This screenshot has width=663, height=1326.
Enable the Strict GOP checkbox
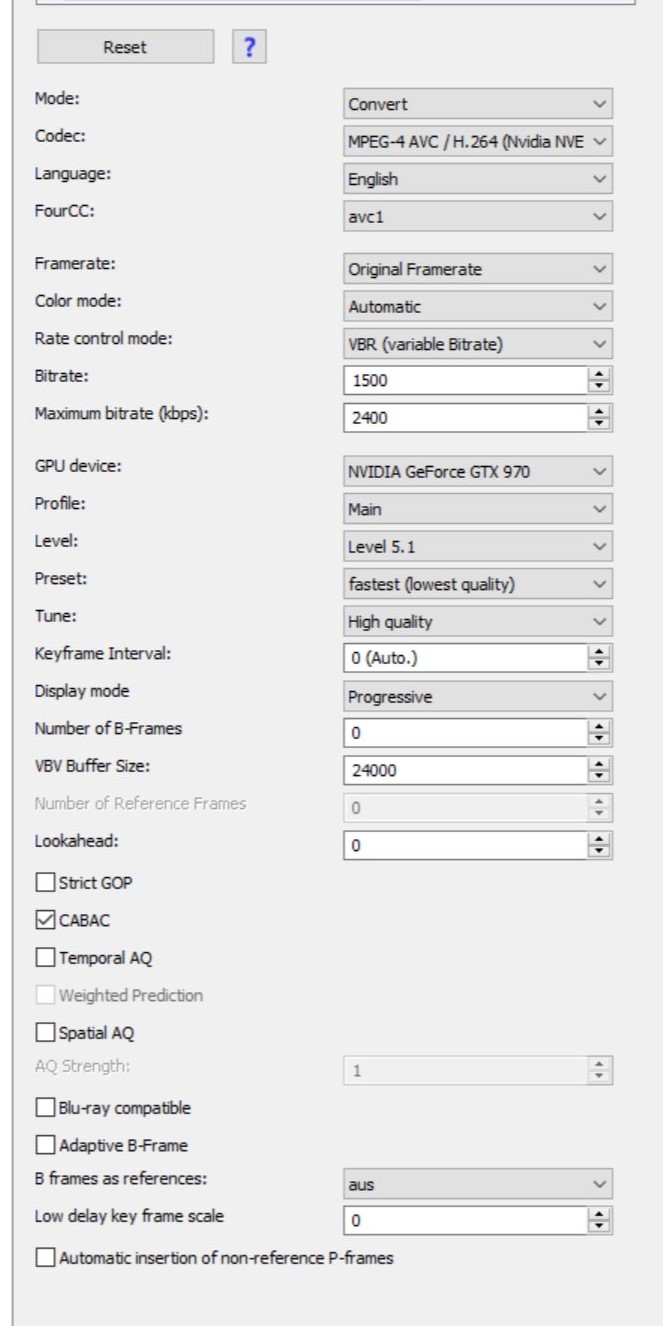pyautogui.click(x=44, y=883)
